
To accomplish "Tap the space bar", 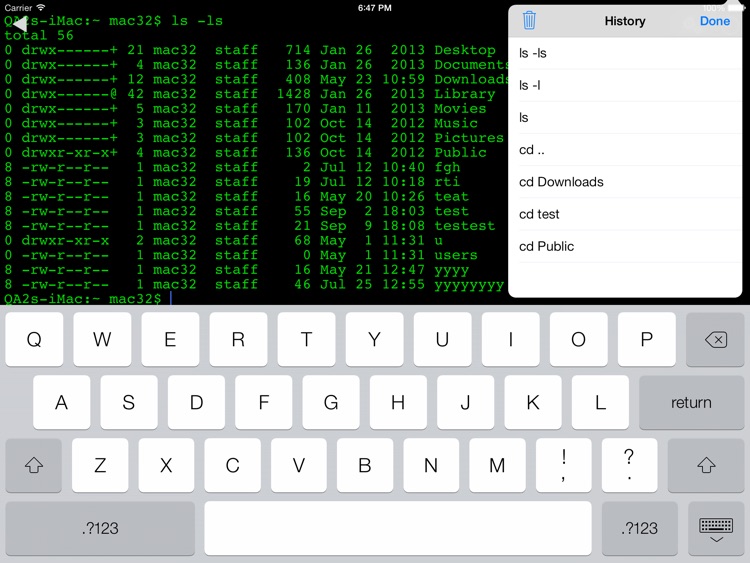I will point(398,529).
